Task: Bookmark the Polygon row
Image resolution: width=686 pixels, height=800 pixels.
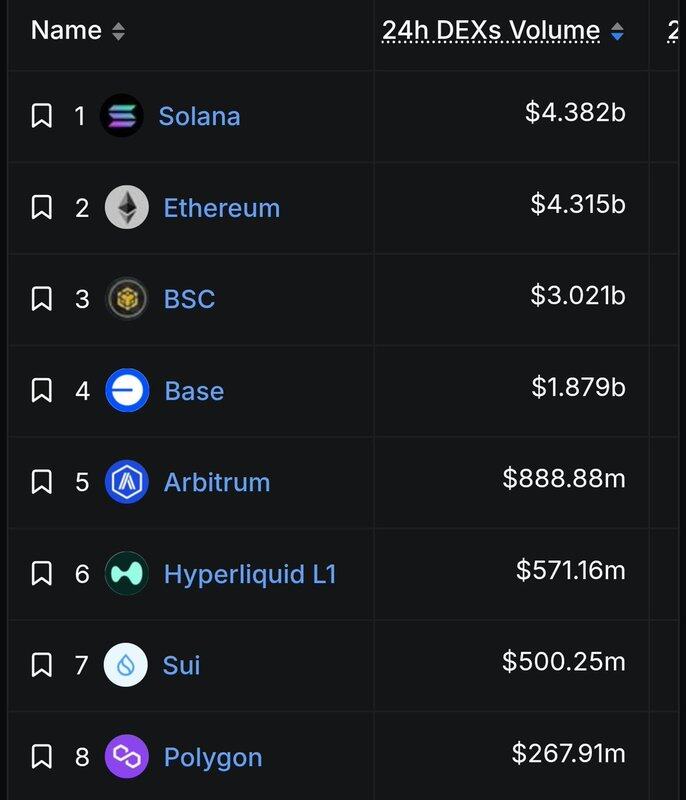Action: point(41,757)
